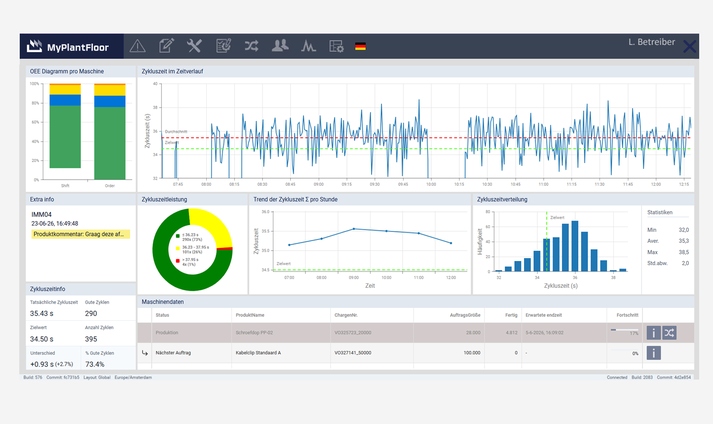Select the Fortschritt column header
The height and width of the screenshot is (424, 713).
[628, 315]
